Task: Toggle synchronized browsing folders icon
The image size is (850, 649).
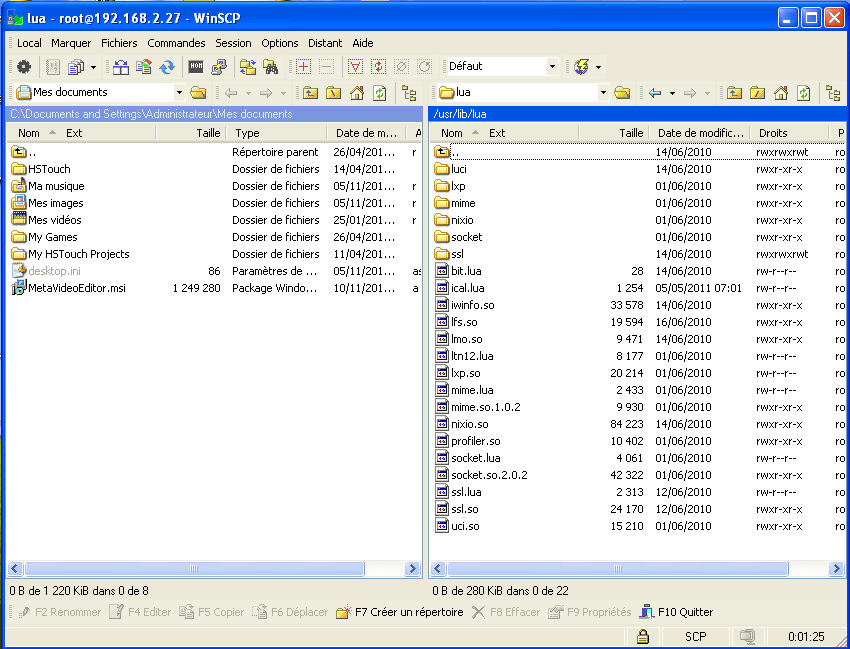Action: pos(248,67)
